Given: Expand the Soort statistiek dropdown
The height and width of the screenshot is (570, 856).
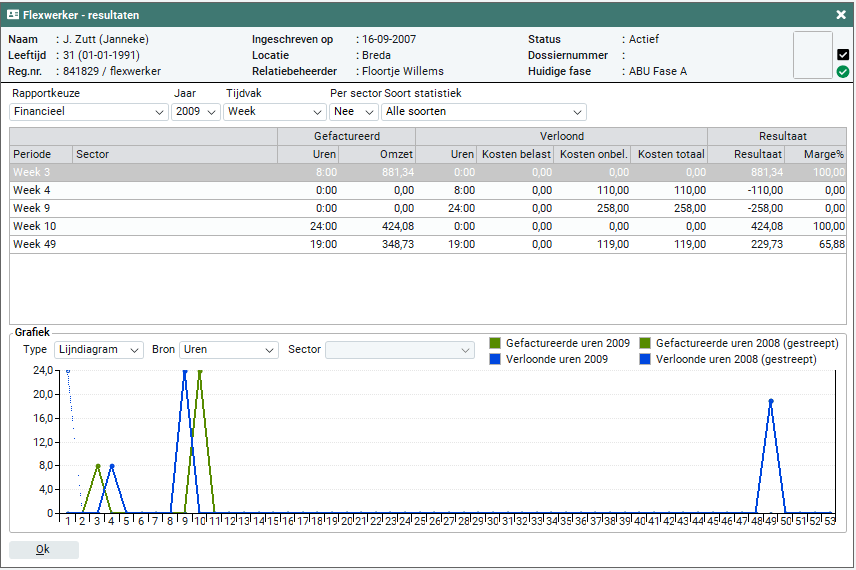Looking at the screenshot, I should coord(484,112).
